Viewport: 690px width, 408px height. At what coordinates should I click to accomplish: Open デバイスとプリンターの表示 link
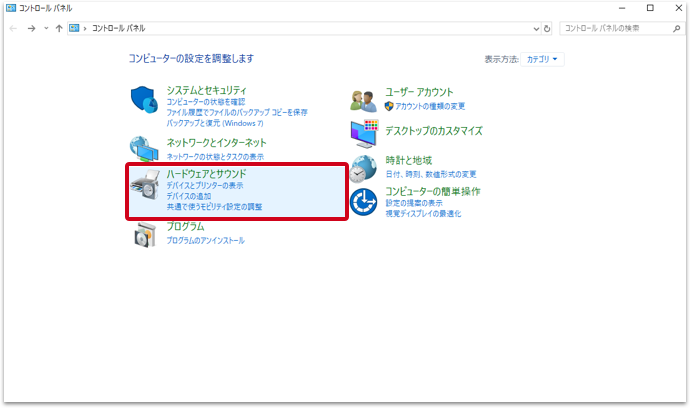pyautogui.click(x=205, y=185)
